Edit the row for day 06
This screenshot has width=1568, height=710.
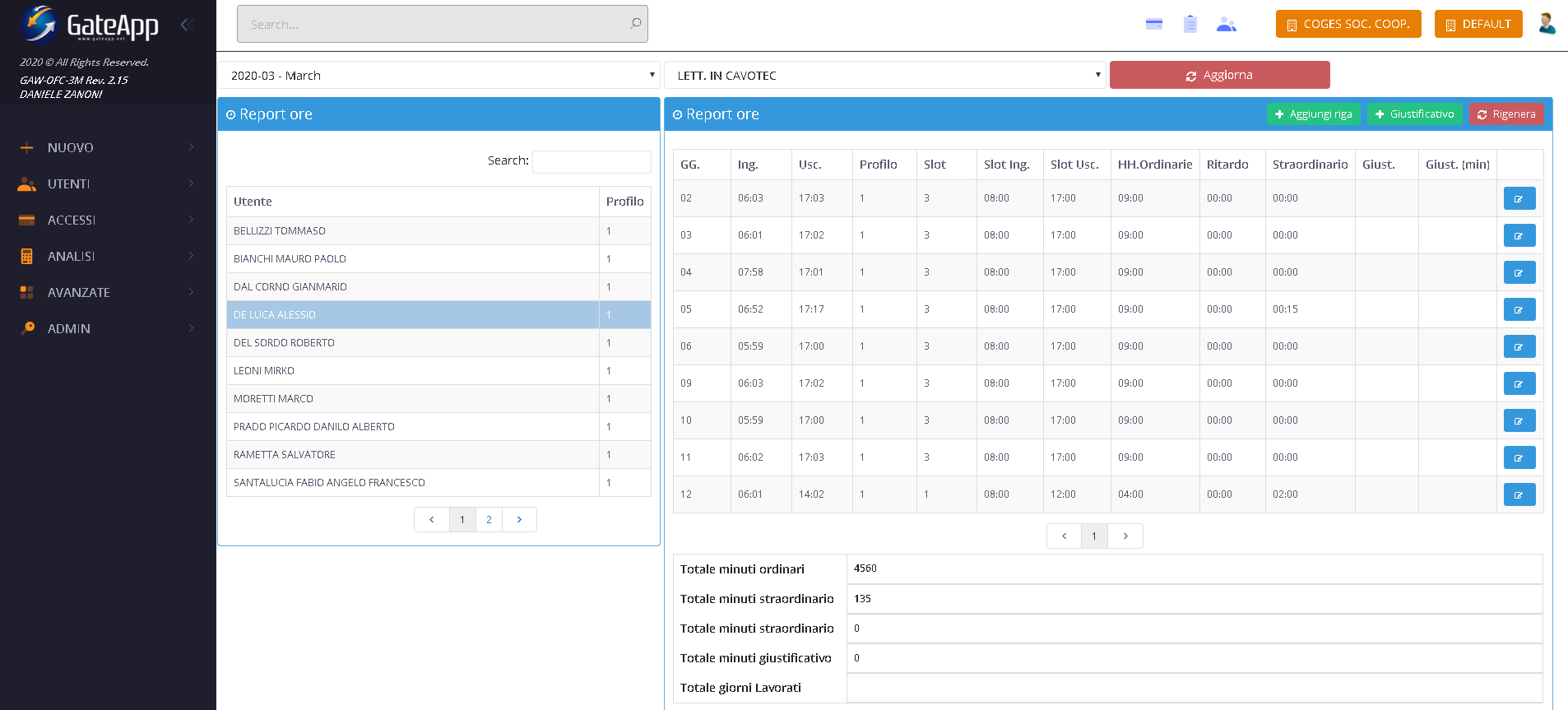[x=1519, y=346]
